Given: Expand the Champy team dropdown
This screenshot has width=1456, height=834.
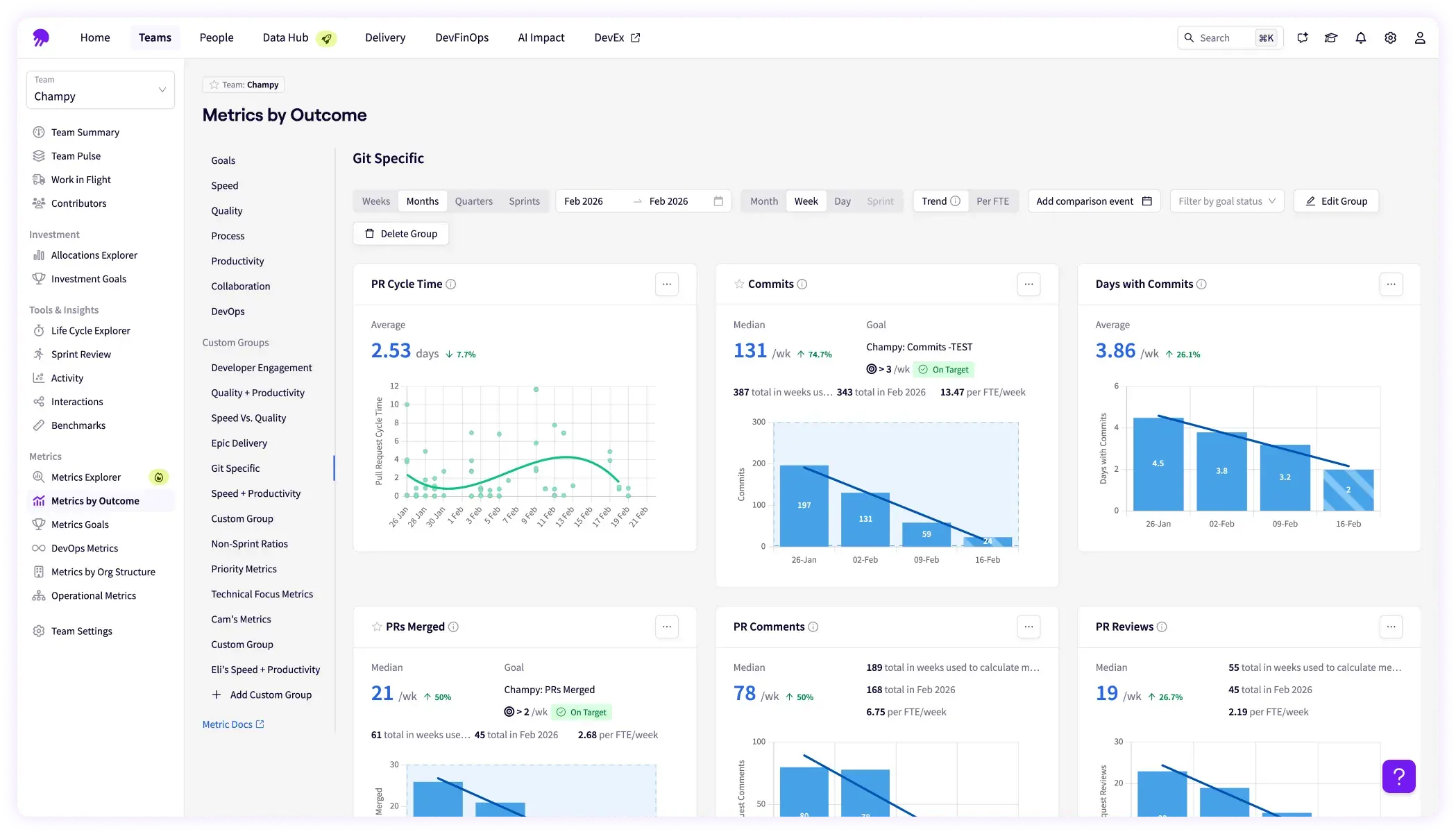Looking at the screenshot, I should (x=101, y=90).
